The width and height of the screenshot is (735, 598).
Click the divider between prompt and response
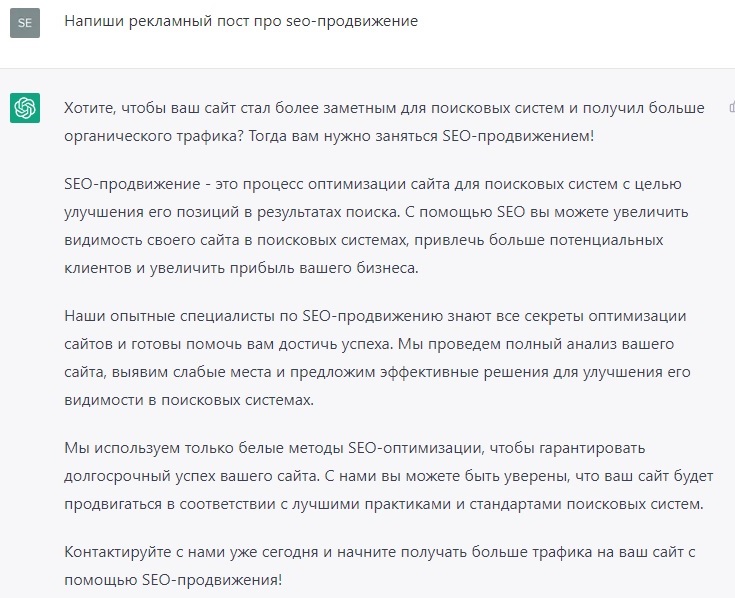click(368, 68)
